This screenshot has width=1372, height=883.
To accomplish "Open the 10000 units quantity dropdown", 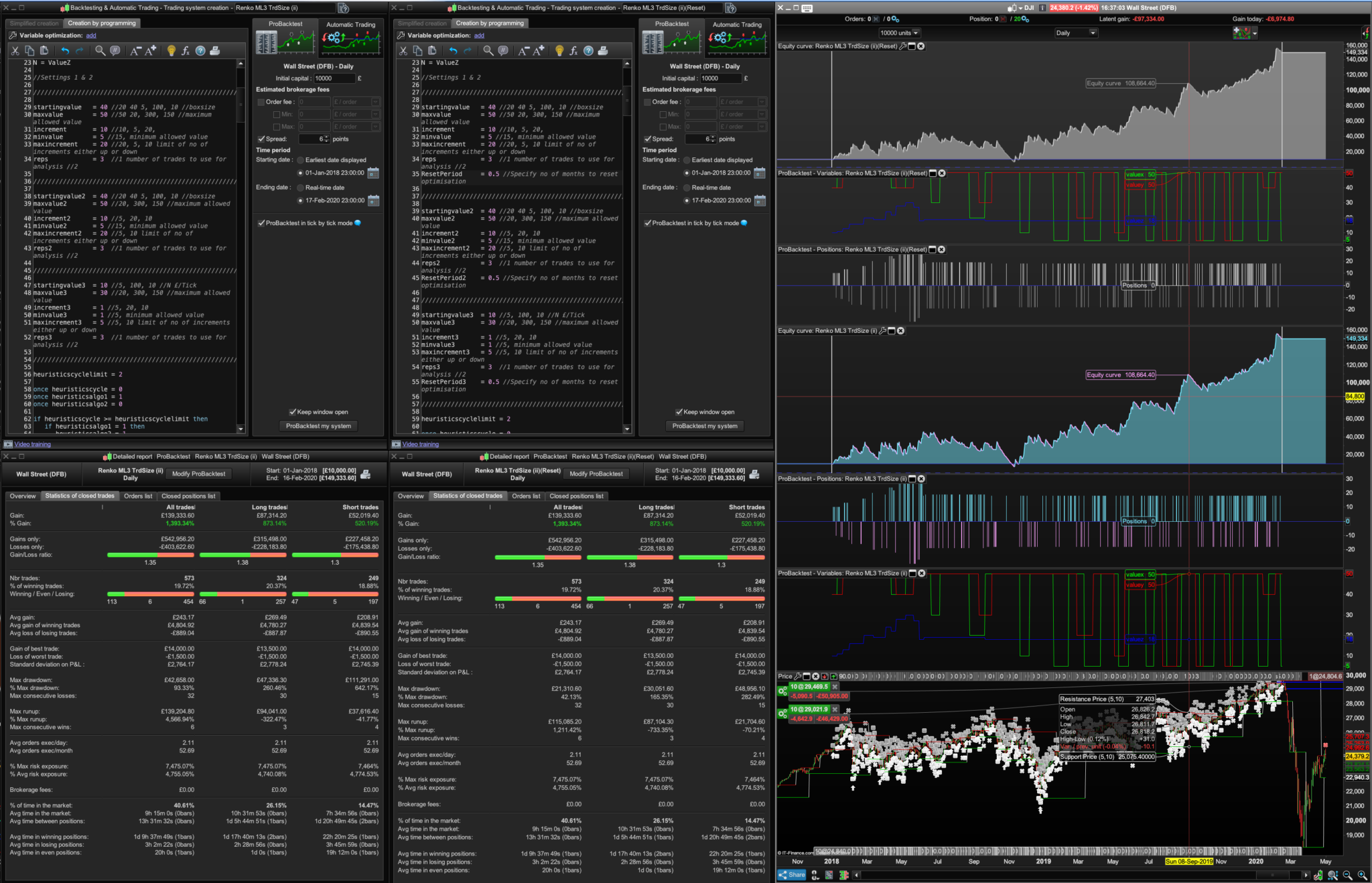I will (899, 33).
